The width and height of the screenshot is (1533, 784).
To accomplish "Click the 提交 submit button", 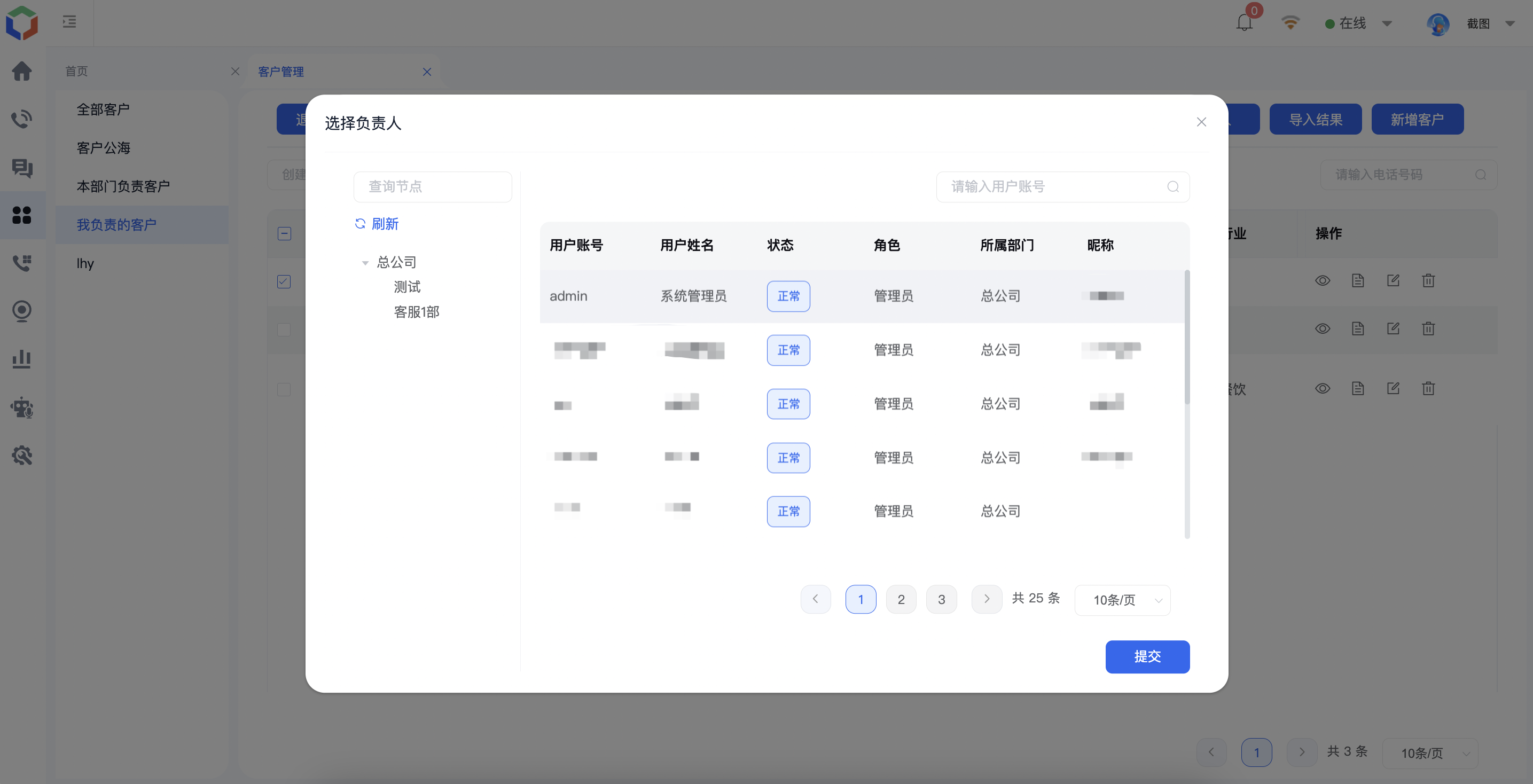I will (x=1147, y=656).
